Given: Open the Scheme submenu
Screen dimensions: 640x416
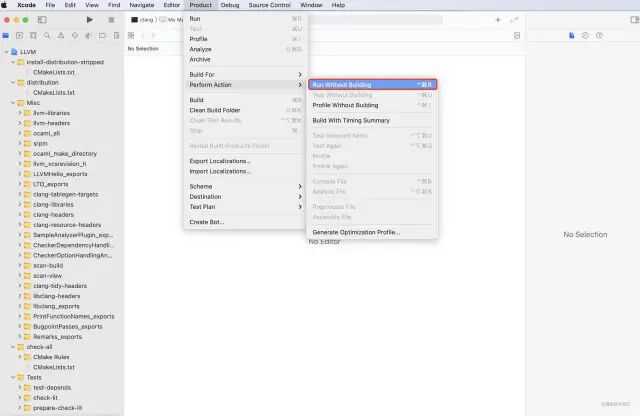Looking at the screenshot, I should point(245,186).
